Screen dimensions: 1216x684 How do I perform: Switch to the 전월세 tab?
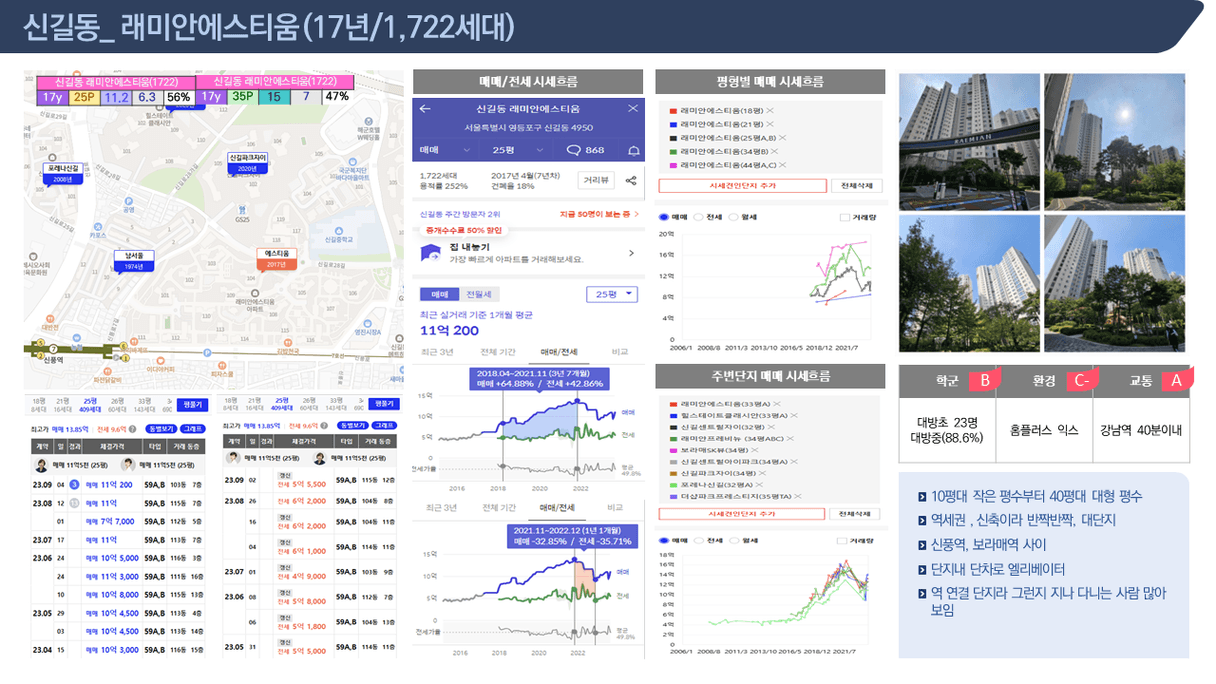tap(479, 294)
